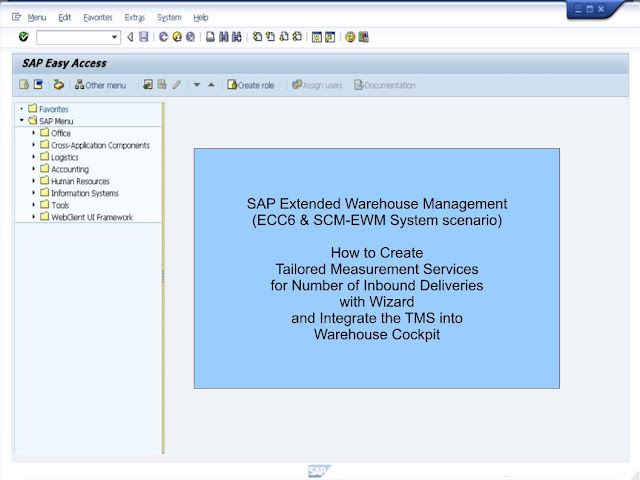The width and height of the screenshot is (640, 480).
Task: Select the SAP Menu tree item label
Action: point(56,121)
